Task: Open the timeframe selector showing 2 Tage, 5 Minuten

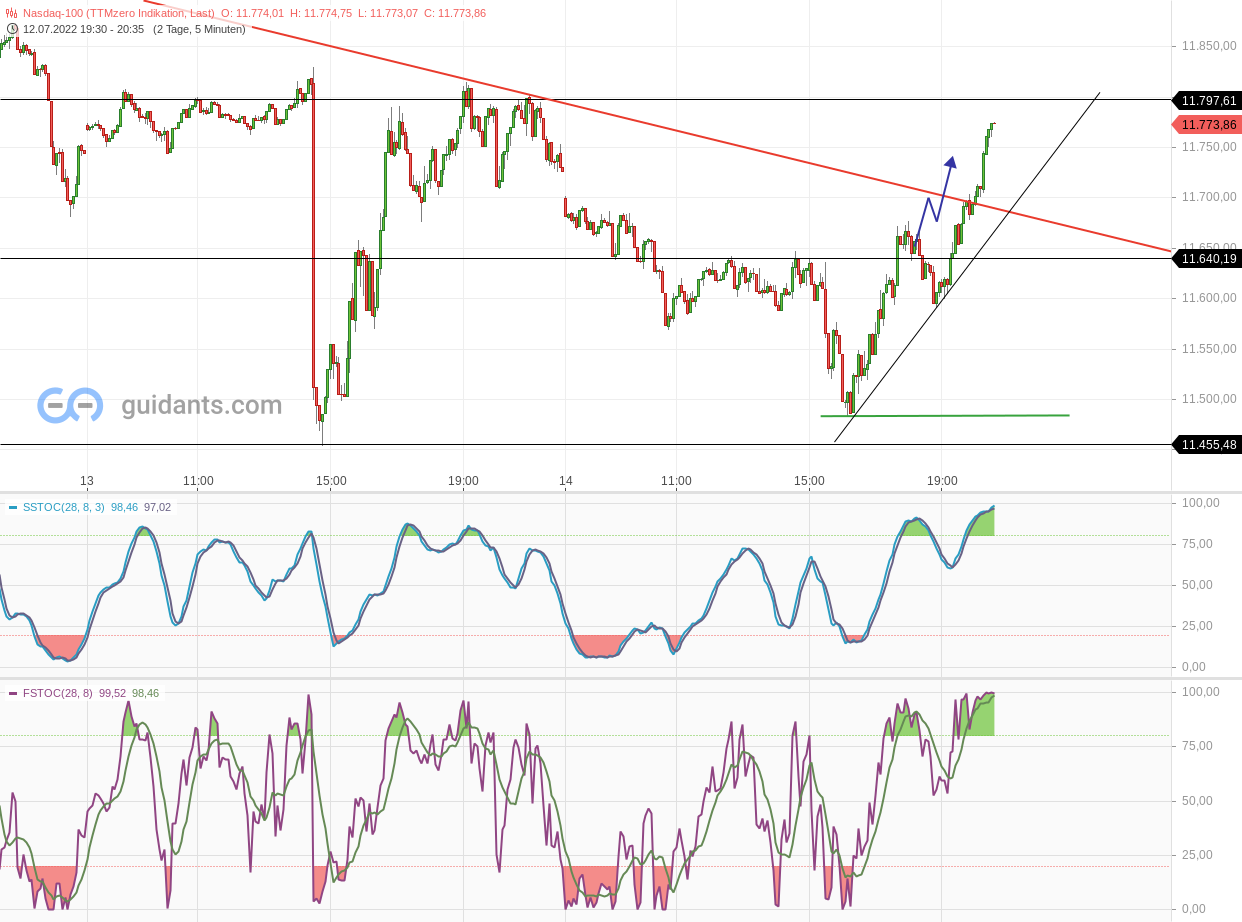Action: (x=200, y=29)
